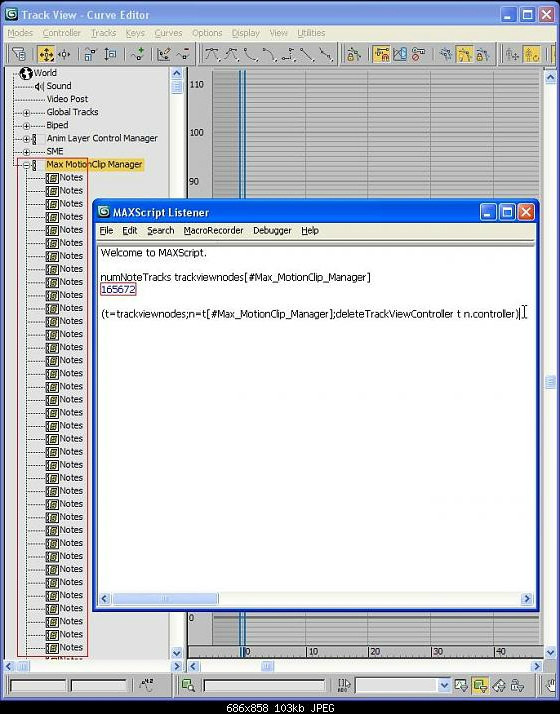The image size is (560, 714).
Task: Set tangents to Linear
Action: [307, 55]
